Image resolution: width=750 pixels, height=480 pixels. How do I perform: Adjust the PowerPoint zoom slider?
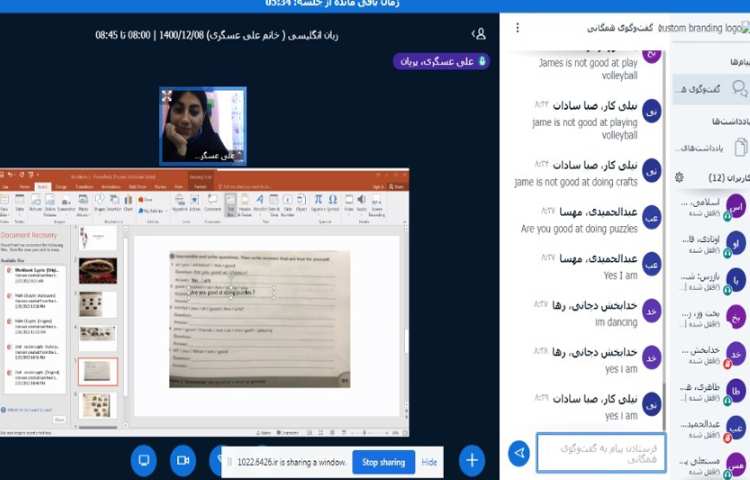point(364,433)
